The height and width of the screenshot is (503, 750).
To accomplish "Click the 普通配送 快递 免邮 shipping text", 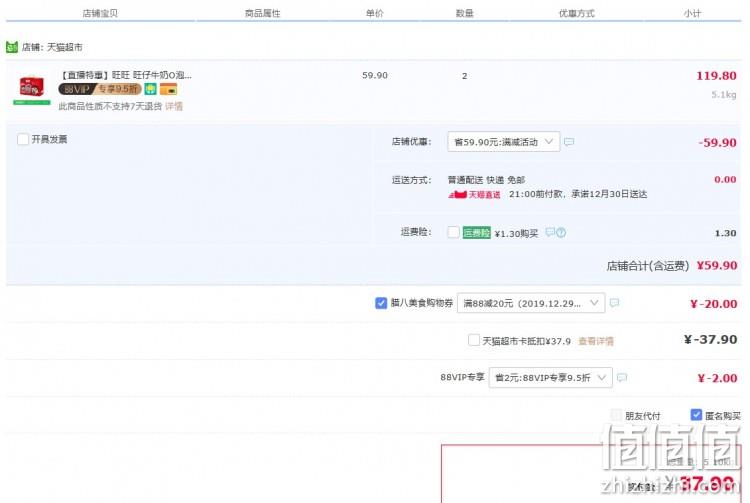I will 486,180.
